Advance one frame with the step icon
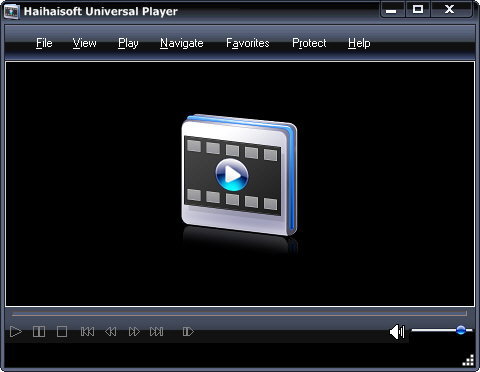This screenshot has height=372, width=480. coord(188,332)
